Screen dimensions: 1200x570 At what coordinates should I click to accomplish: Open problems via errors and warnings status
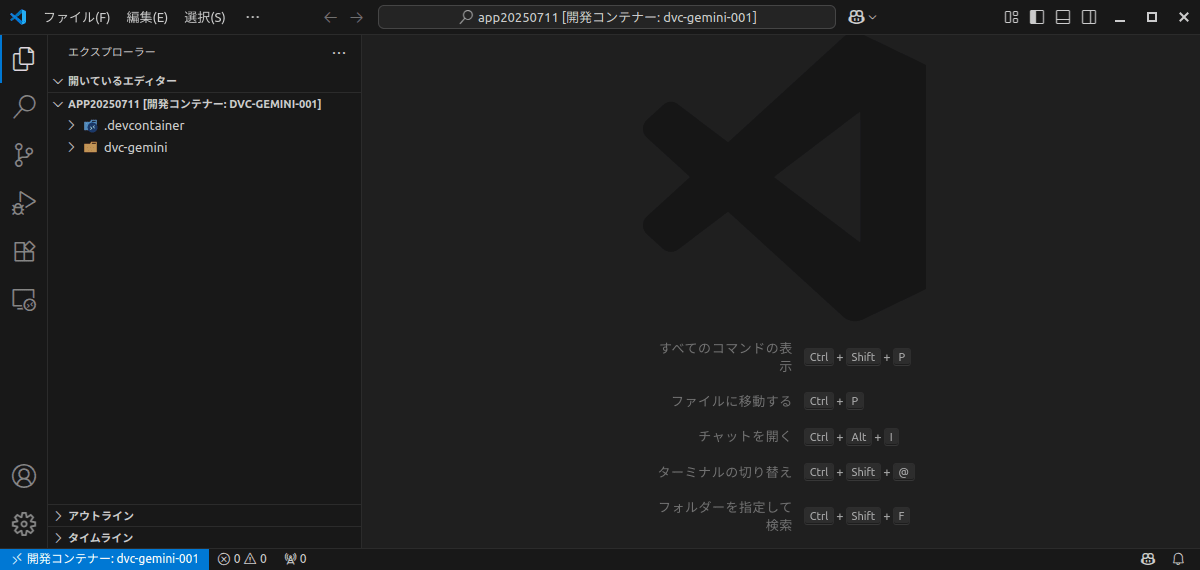243,559
